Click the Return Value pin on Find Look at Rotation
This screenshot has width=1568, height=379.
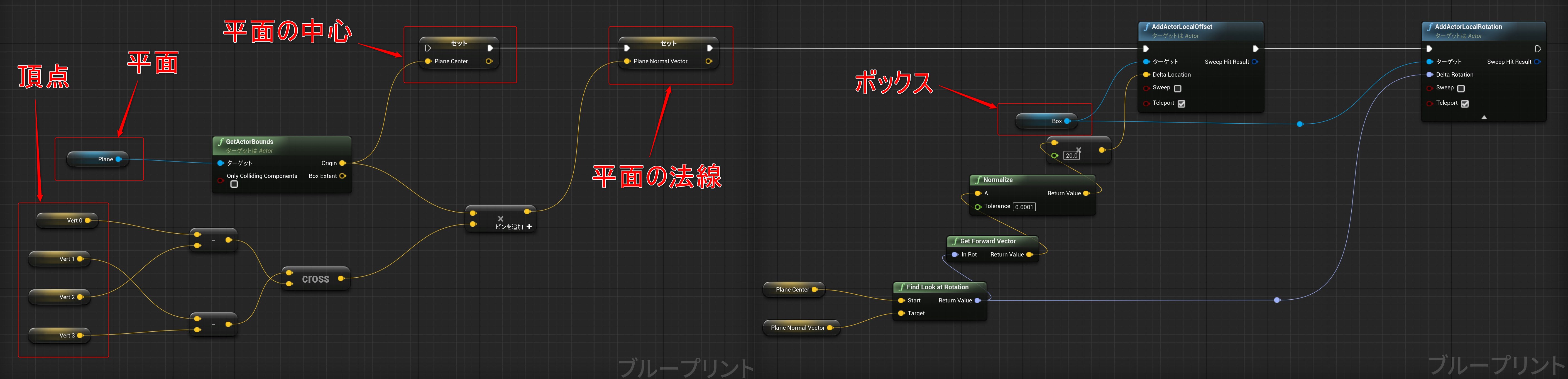click(x=978, y=300)
